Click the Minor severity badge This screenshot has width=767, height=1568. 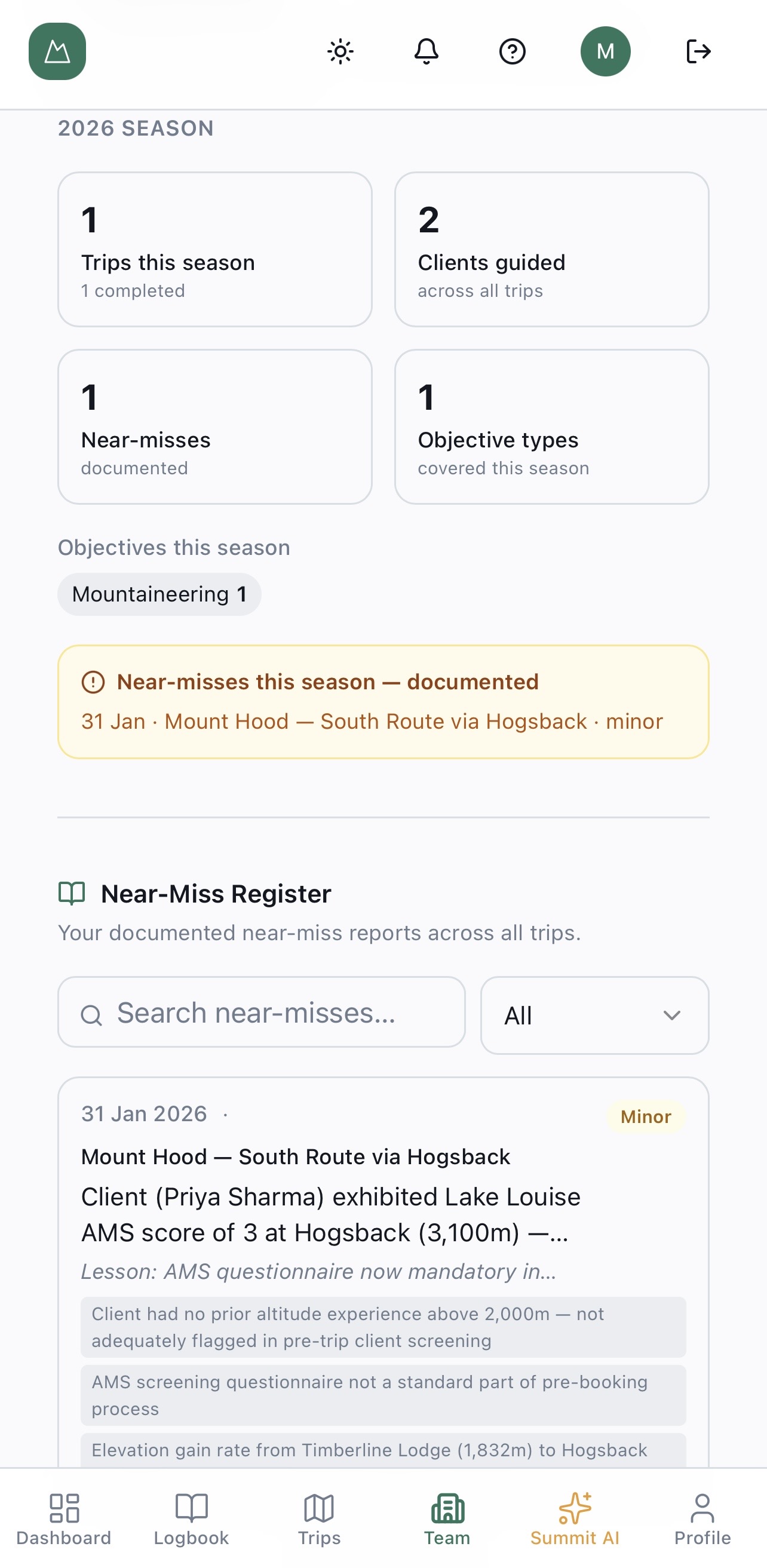(646, 1117)
